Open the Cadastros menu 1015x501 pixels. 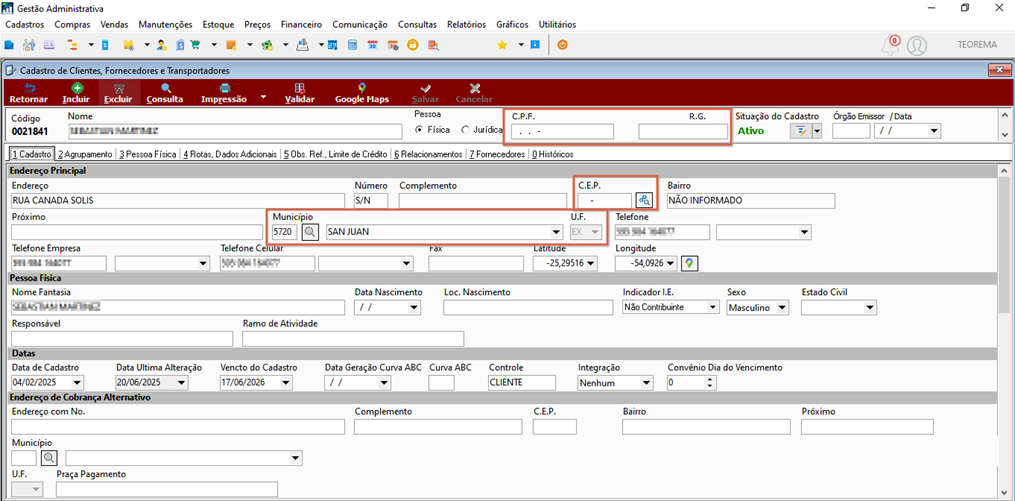(x=25, y=25)
